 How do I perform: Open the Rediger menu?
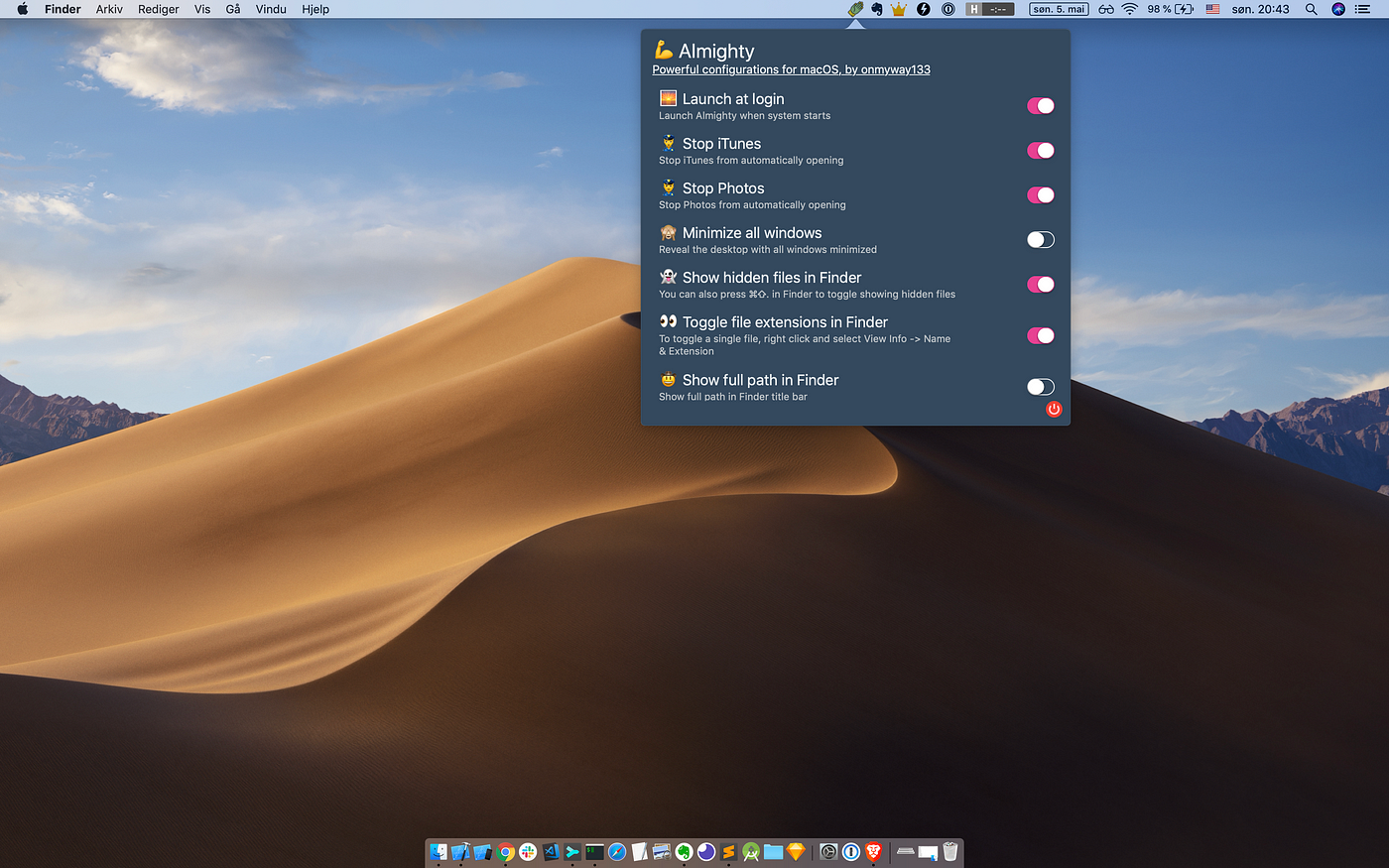point(159,9)
